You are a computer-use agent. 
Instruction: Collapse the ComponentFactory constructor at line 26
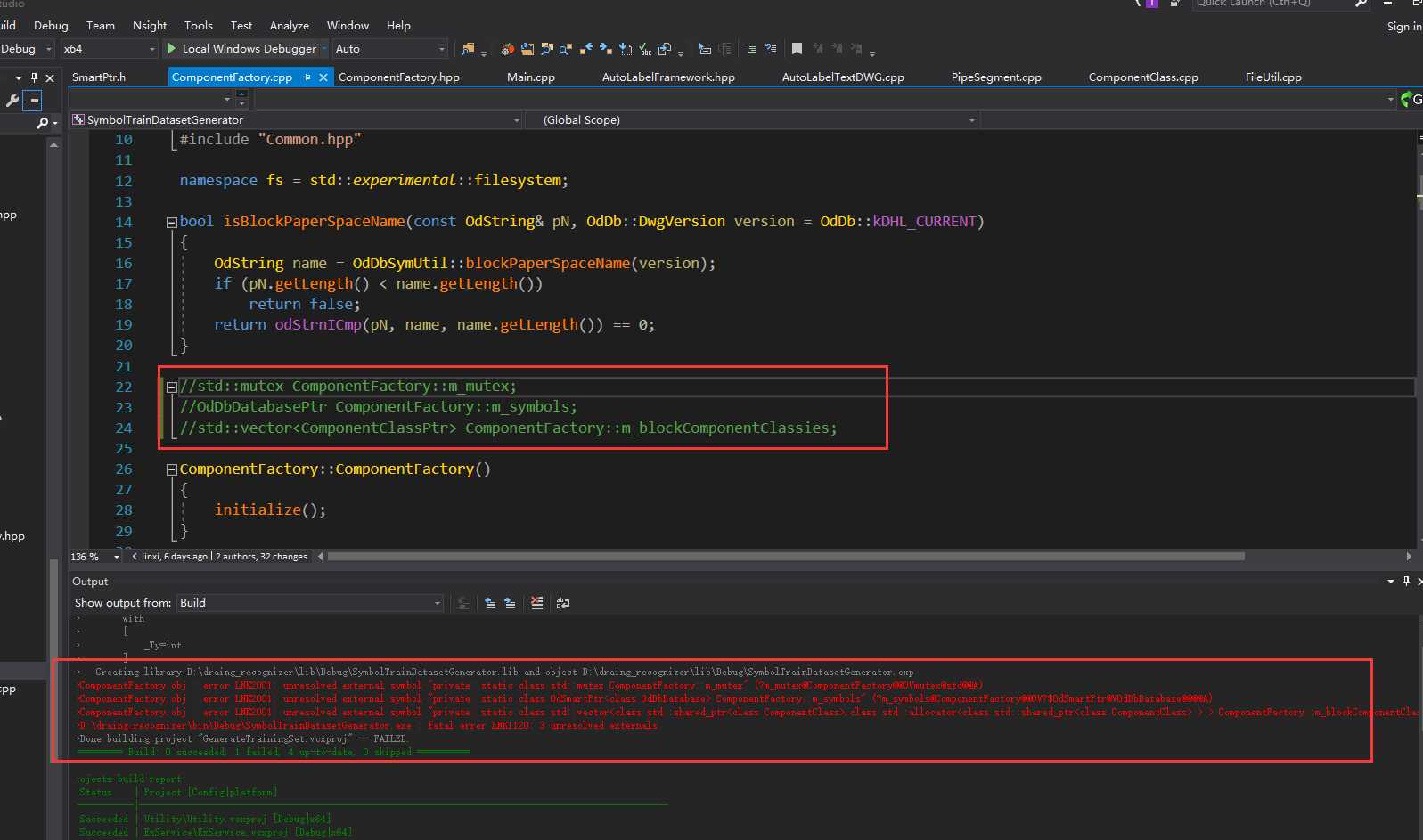(172, 470)
